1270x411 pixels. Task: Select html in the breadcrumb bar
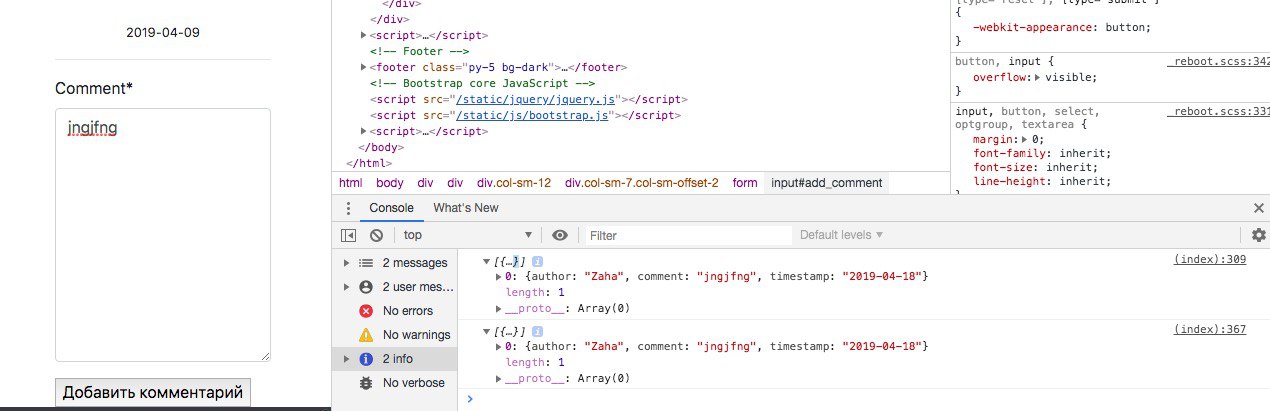(350, 183)
